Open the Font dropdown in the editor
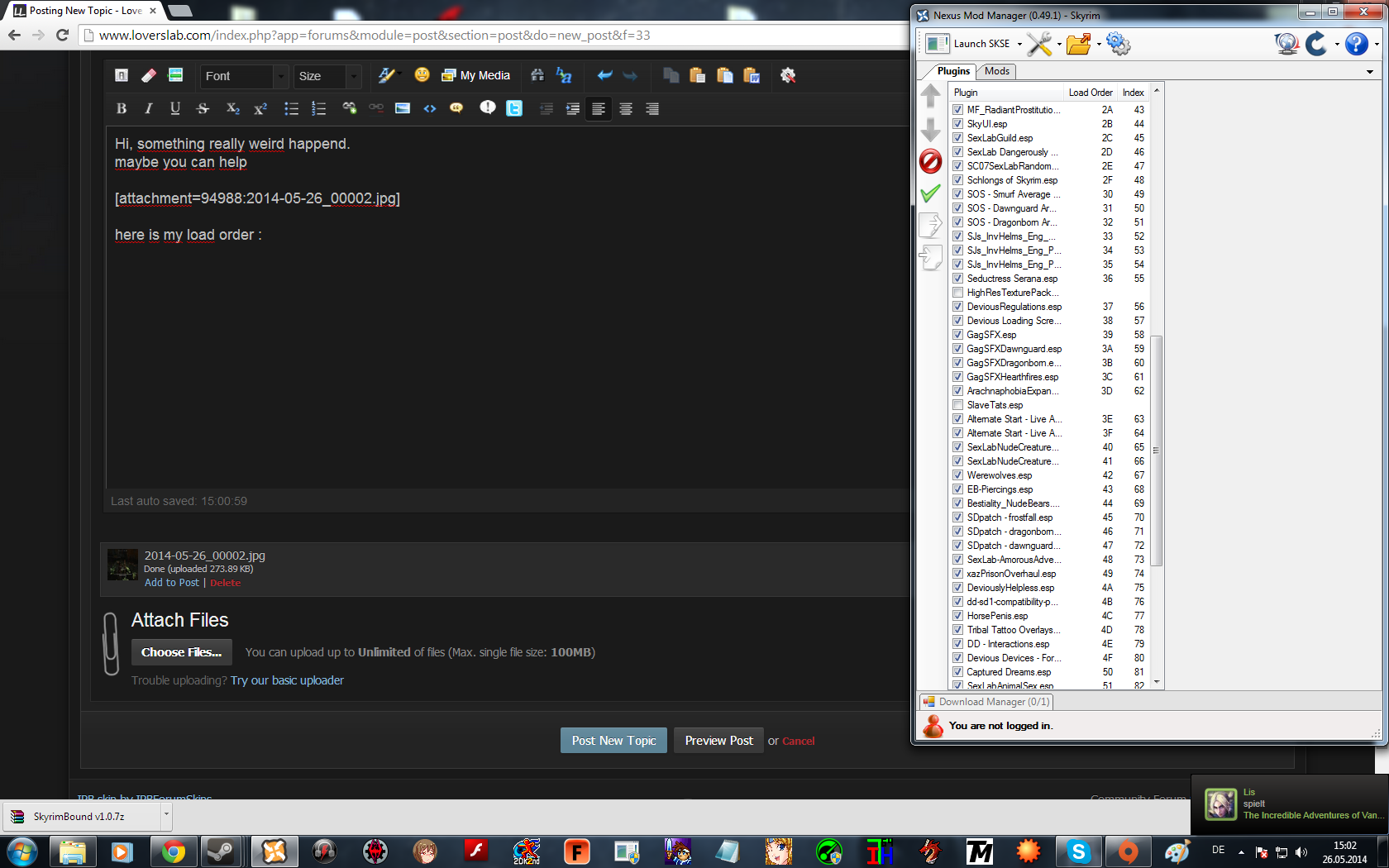Viewport: 1389px width, 868px height. point(244,76)
